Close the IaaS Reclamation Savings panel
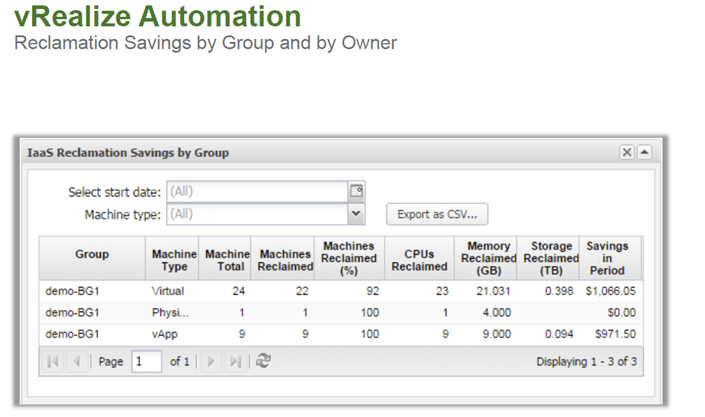Viewport: 705px width, 417px height. (626, 152)
